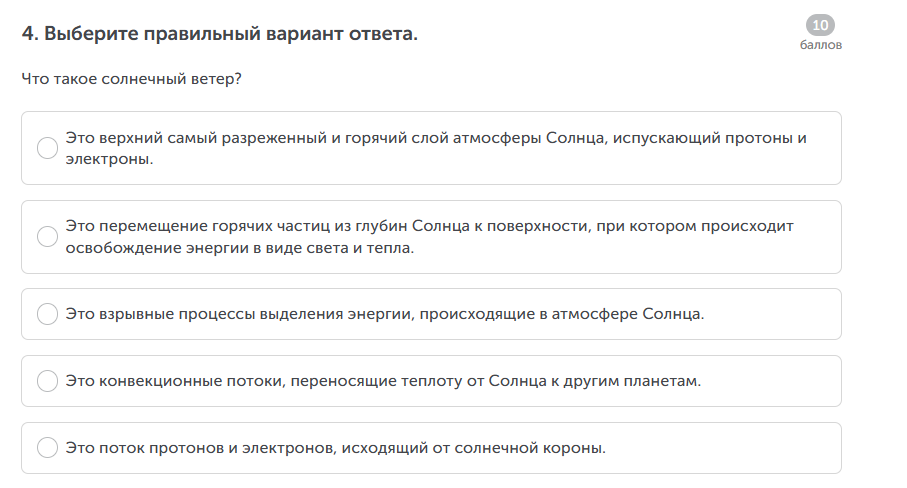The height and width of the screenshot is (488, 907).
Task: Pick the convection flows answer radio button
Action: 47,381
